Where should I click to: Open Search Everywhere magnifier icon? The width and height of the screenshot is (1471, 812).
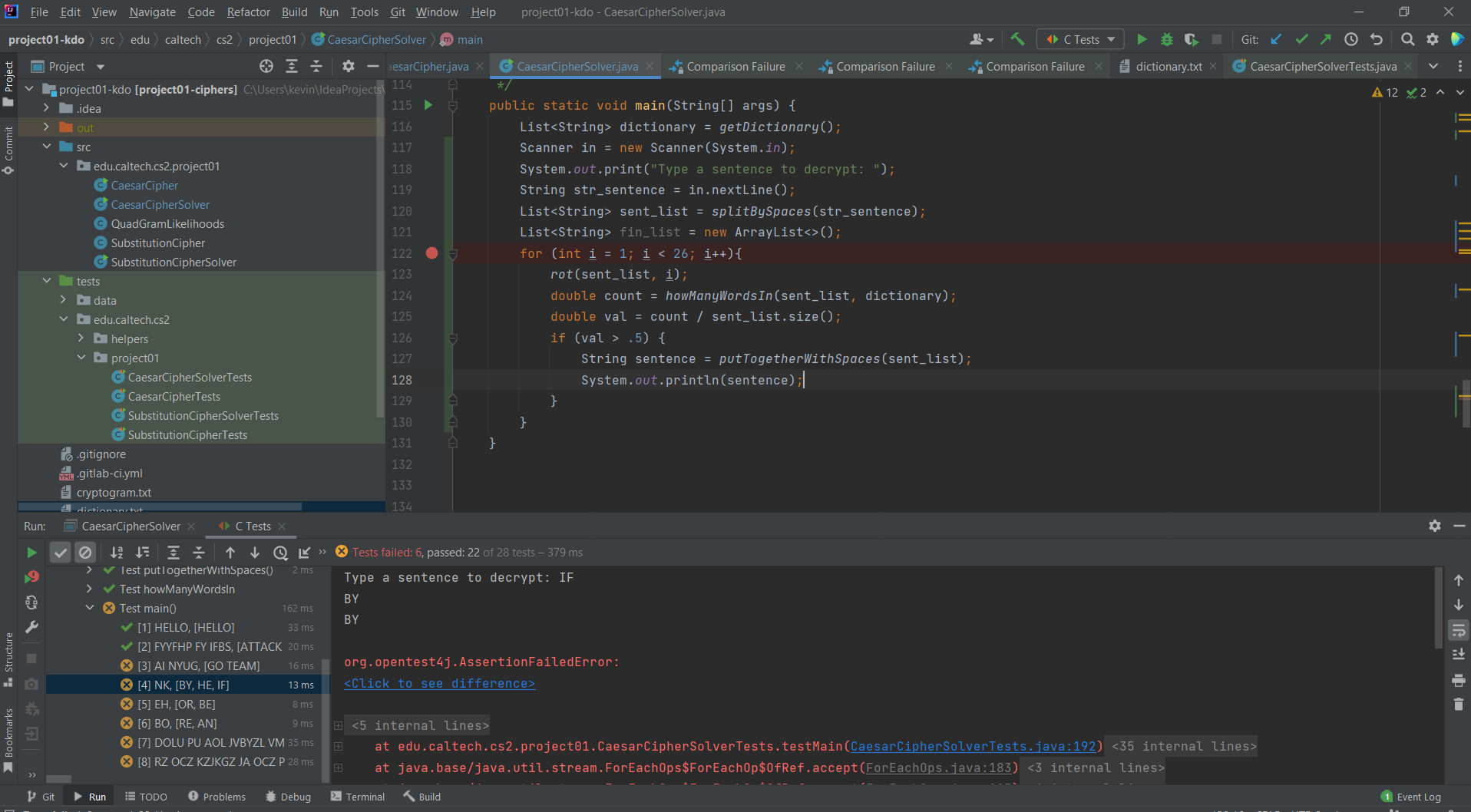point(1407,39)
